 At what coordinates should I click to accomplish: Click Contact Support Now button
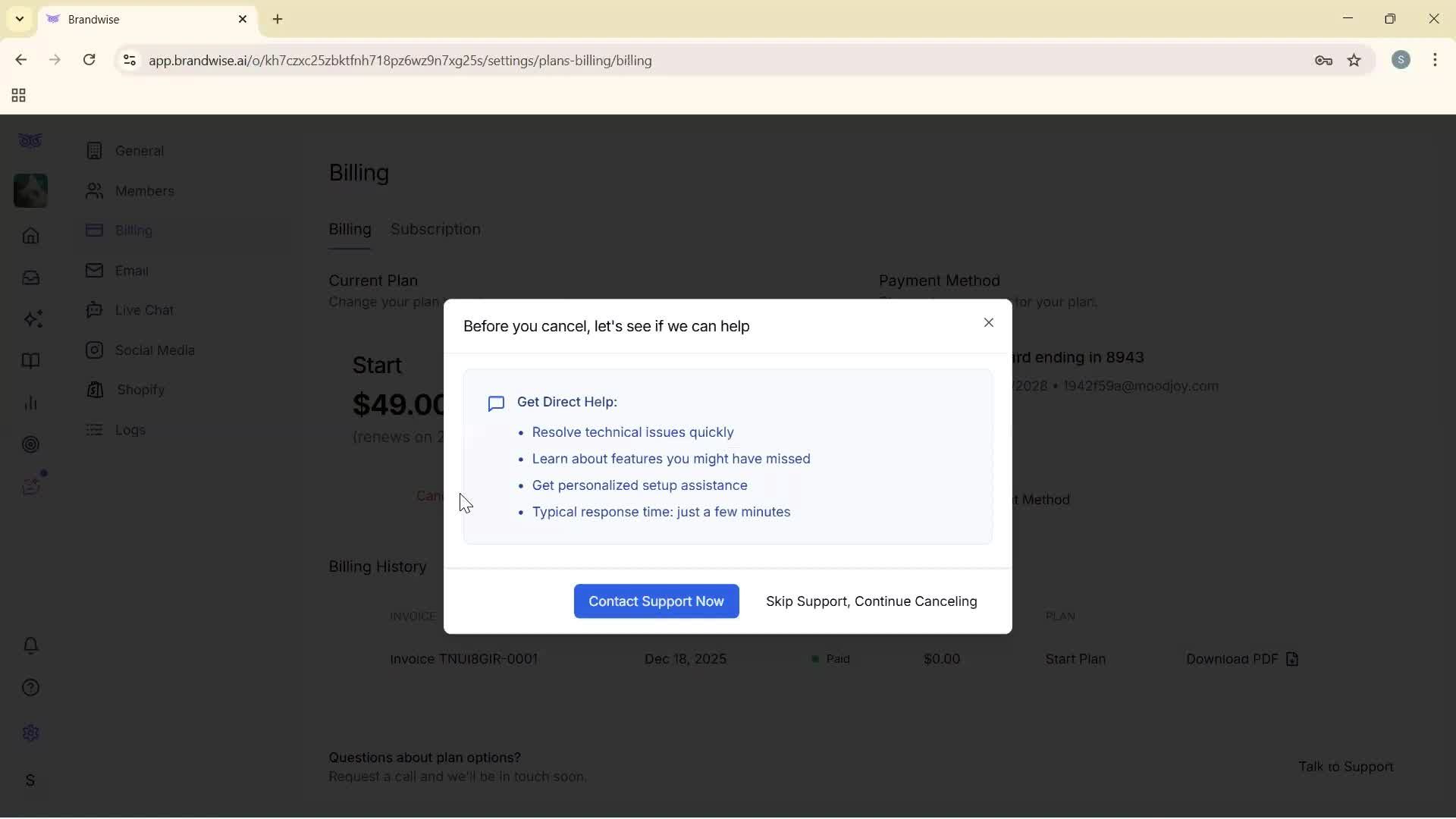[656, 601]
